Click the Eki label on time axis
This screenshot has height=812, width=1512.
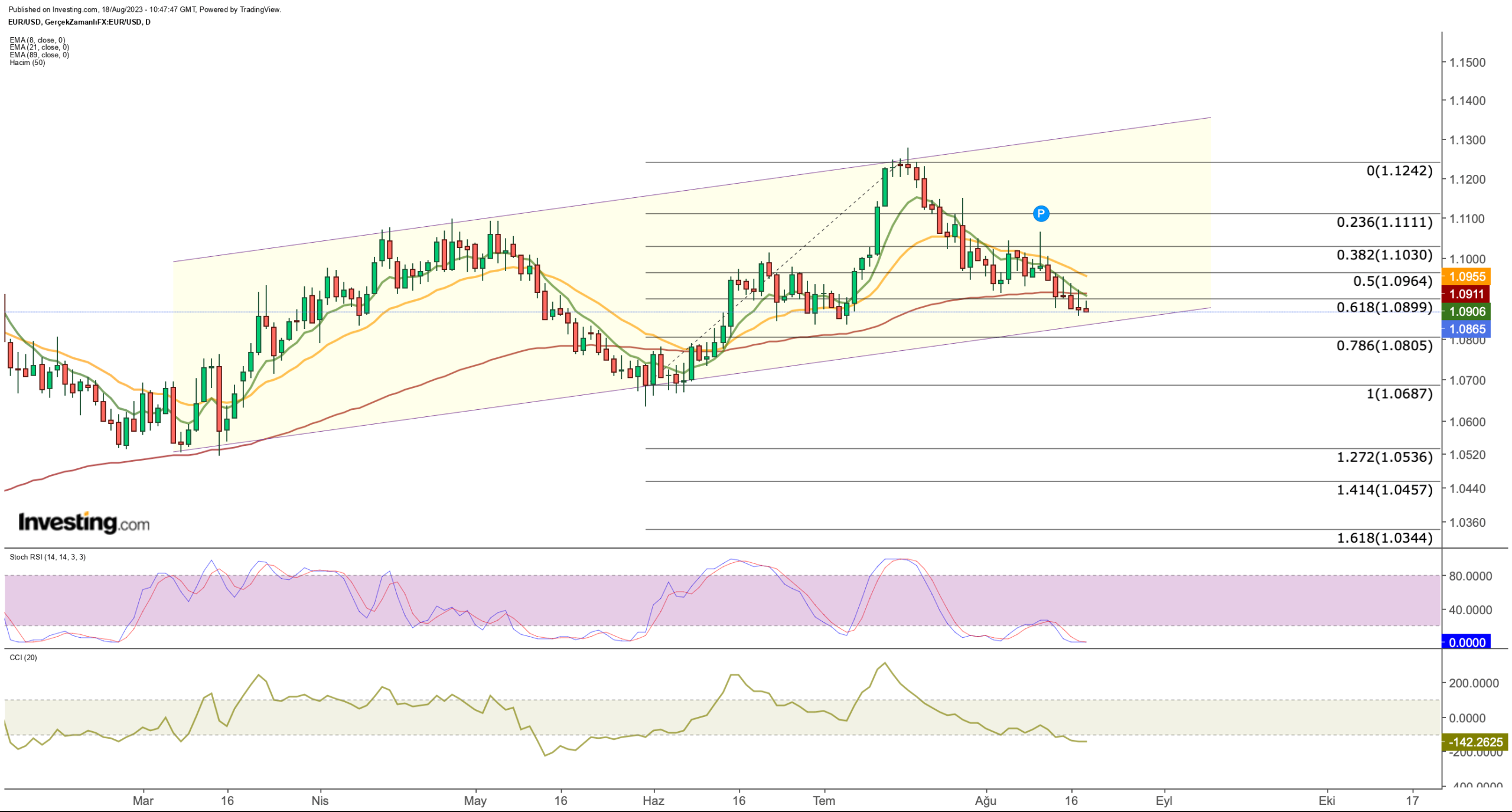click(x=1327, y=801)
